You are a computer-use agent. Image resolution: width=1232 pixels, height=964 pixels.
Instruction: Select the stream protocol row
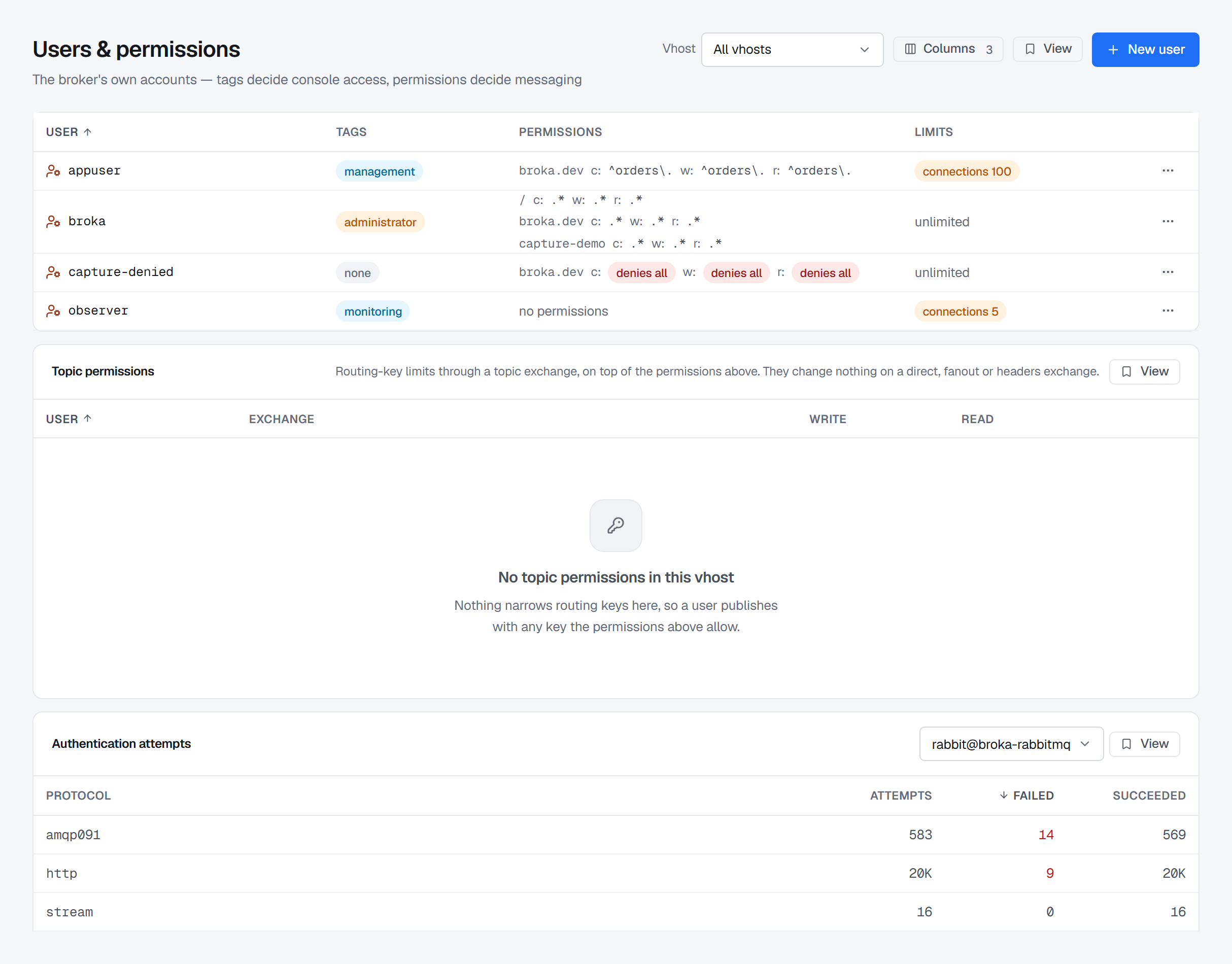[615, 912]
